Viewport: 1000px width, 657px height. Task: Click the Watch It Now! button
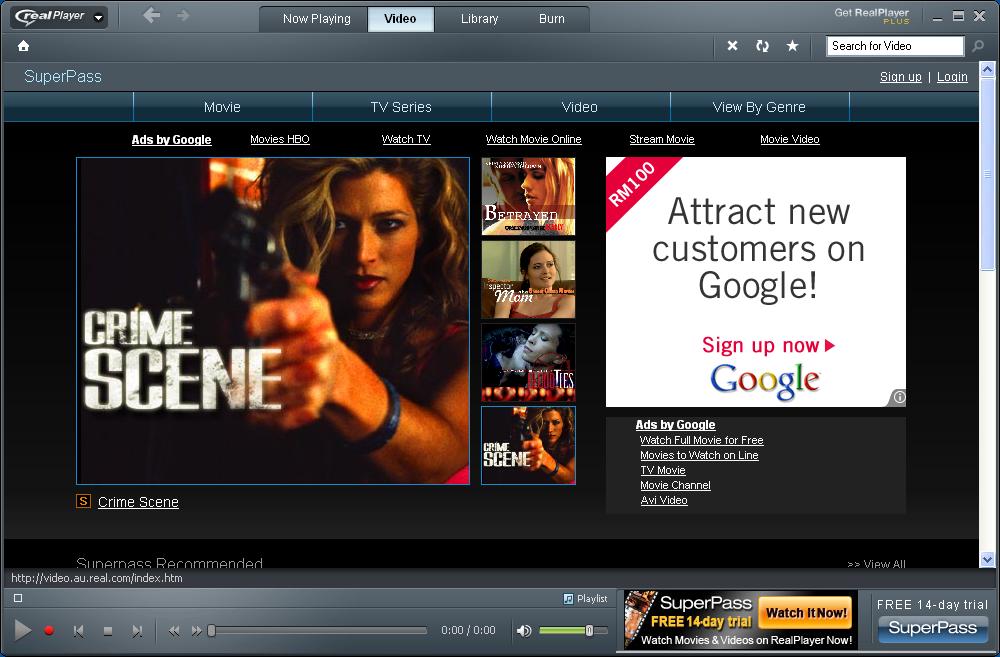806,613
